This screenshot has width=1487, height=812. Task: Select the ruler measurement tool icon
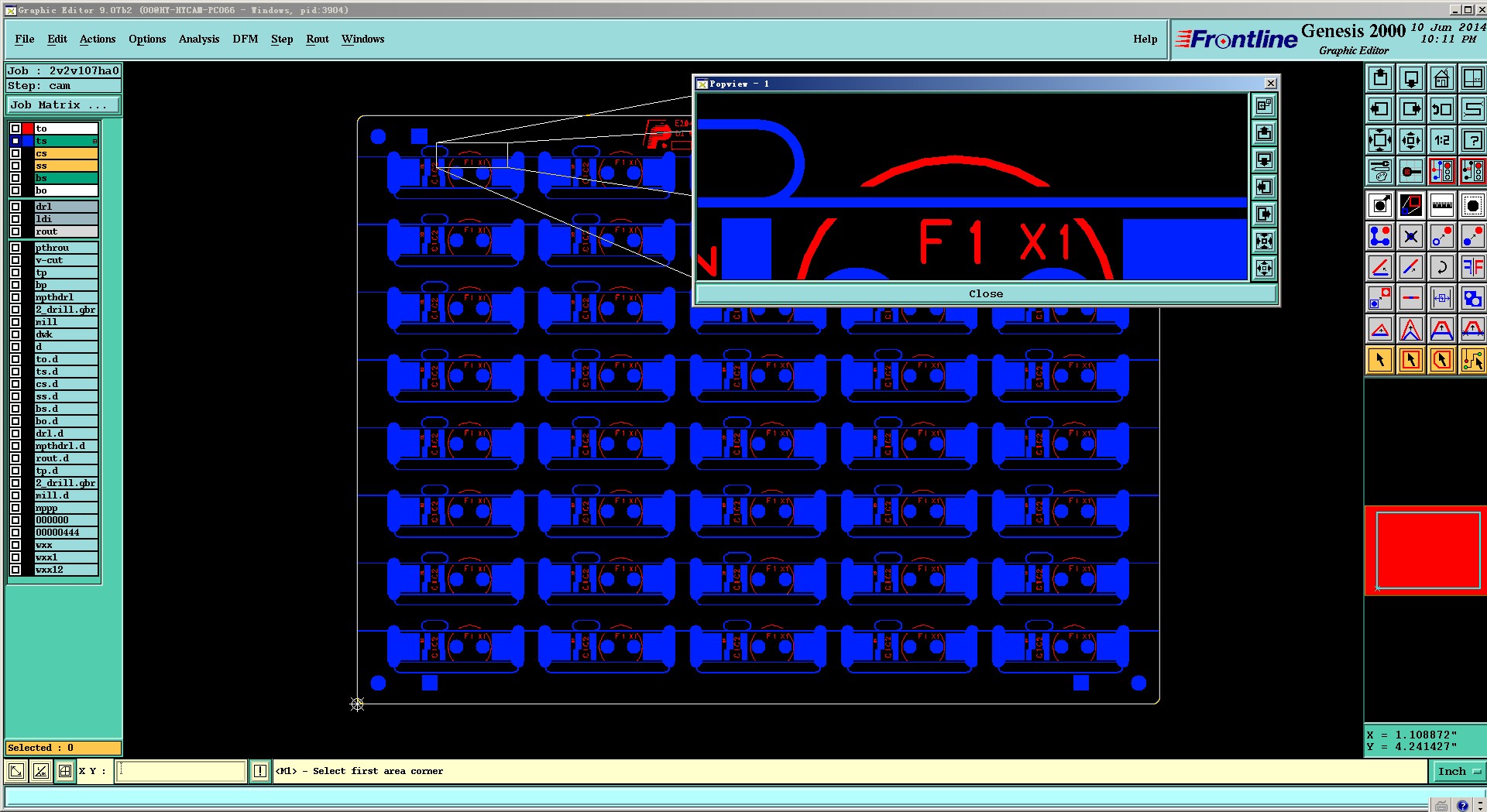click(x=1442, y=206)
